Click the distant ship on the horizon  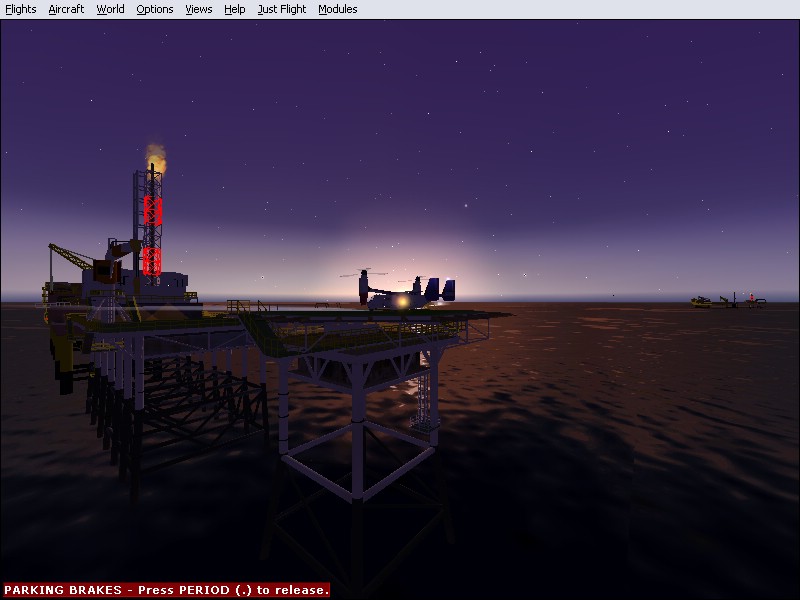726,300
